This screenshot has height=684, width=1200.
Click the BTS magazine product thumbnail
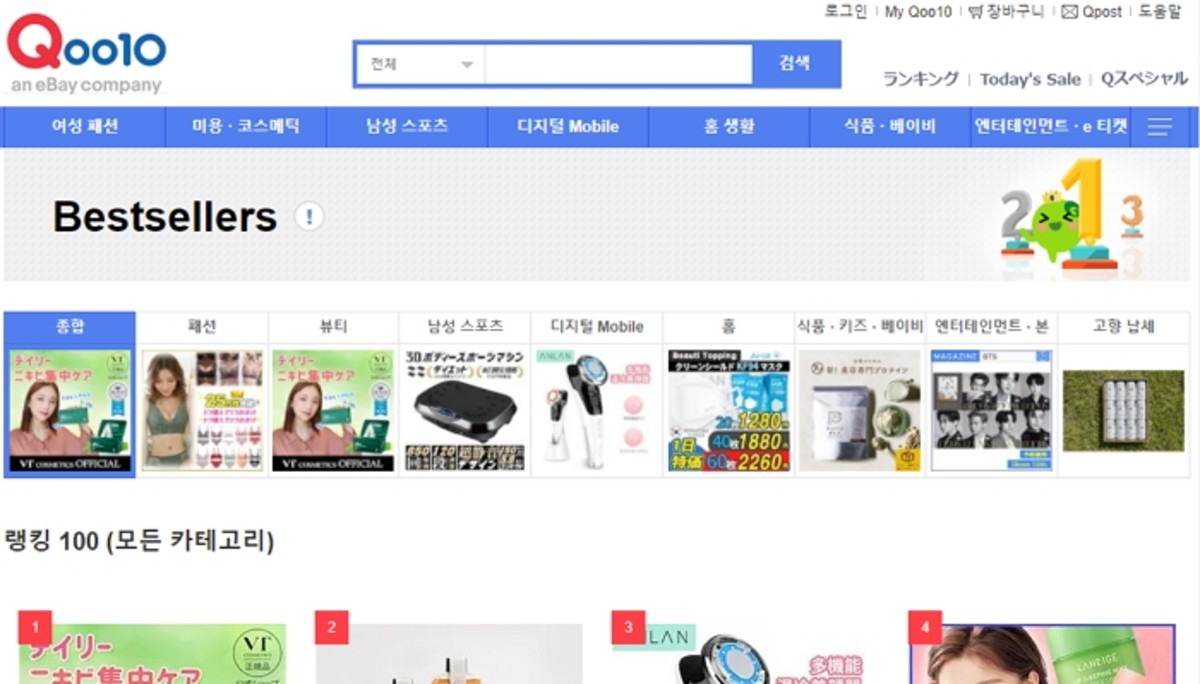pos(992,410)
